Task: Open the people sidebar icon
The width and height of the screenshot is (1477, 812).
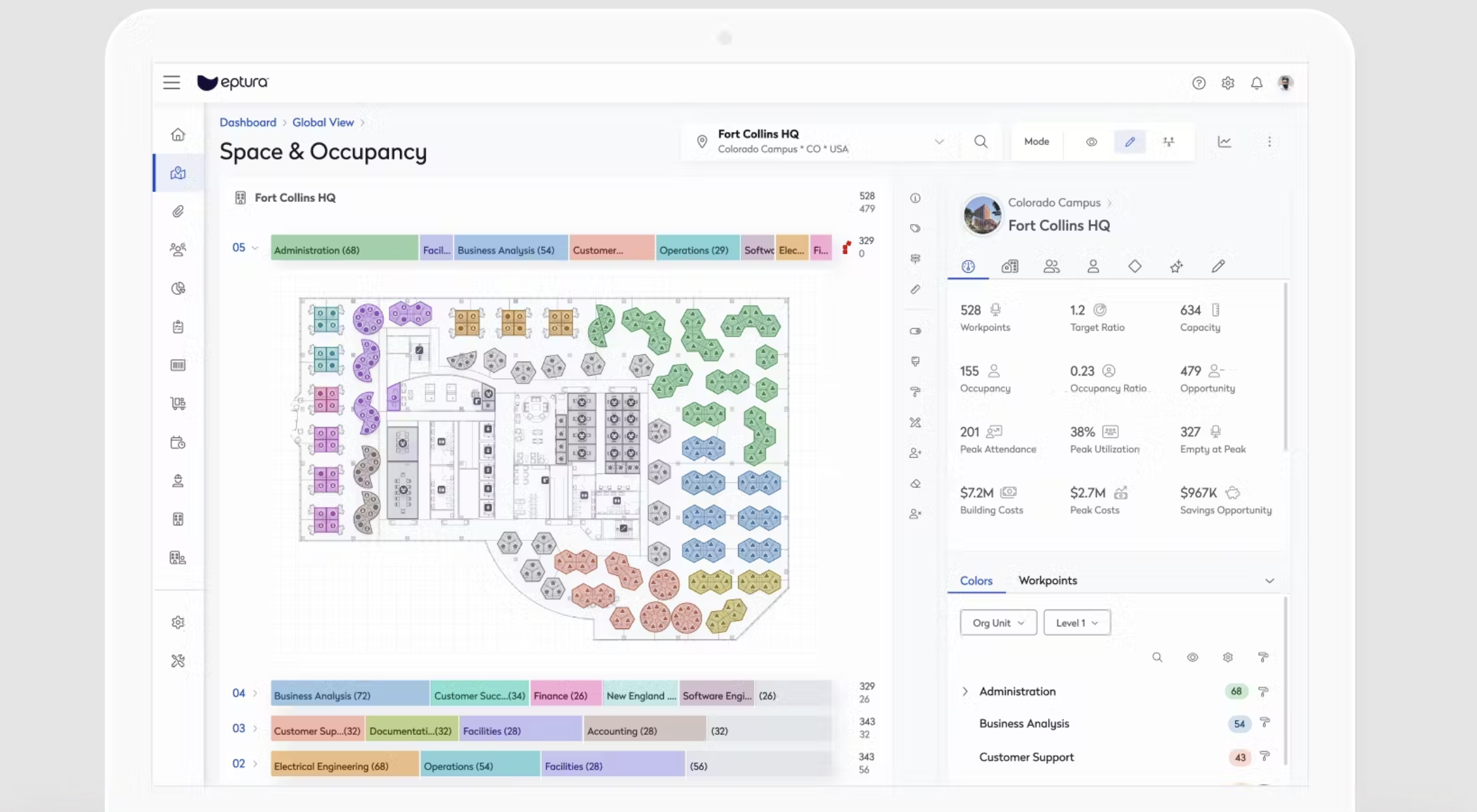Action: tap(178, 250)
